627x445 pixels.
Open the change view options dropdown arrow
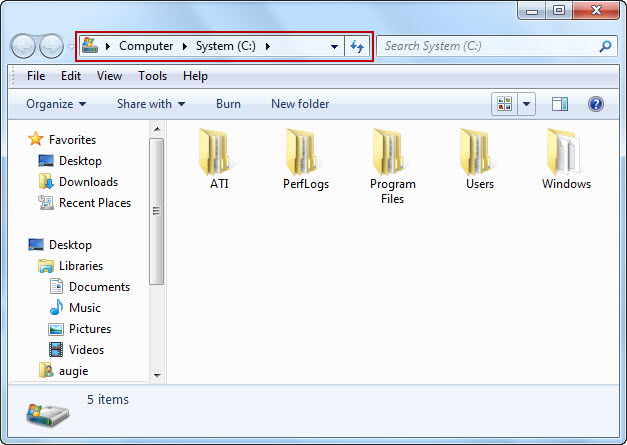(527, 104)
